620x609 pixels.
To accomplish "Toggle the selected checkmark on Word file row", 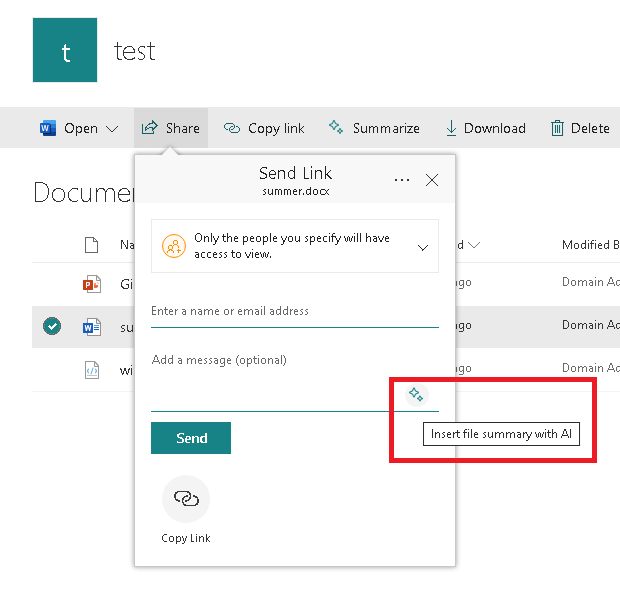I will [x=52, y=326].
